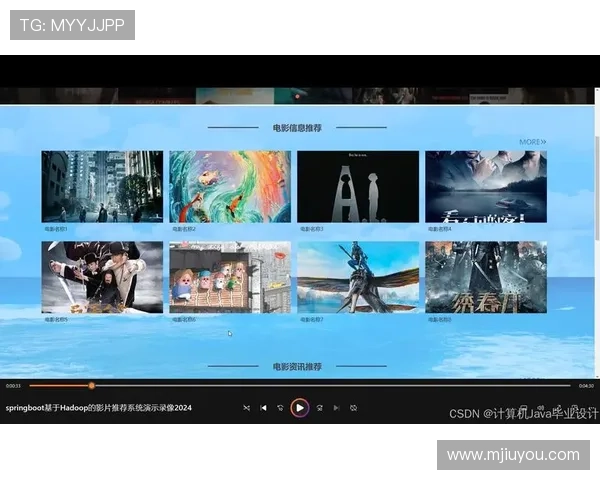
Task: Click the label 电影名称2
Action: point(184,229)
